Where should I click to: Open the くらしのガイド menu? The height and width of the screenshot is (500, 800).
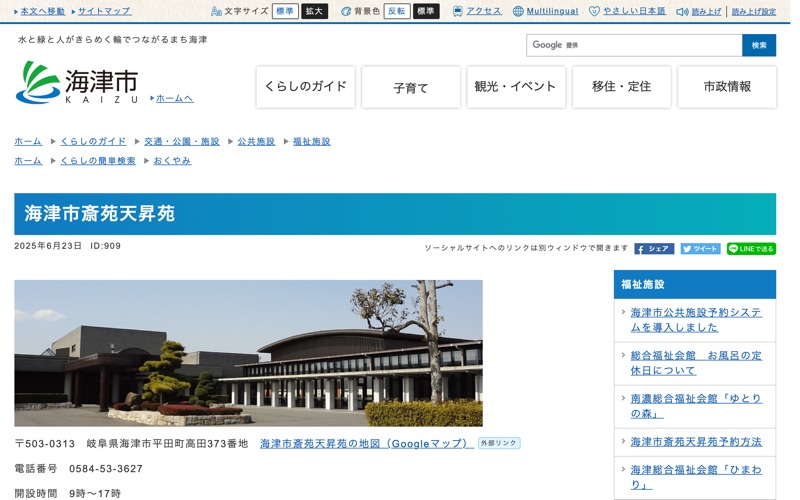(x=306, y=87)
